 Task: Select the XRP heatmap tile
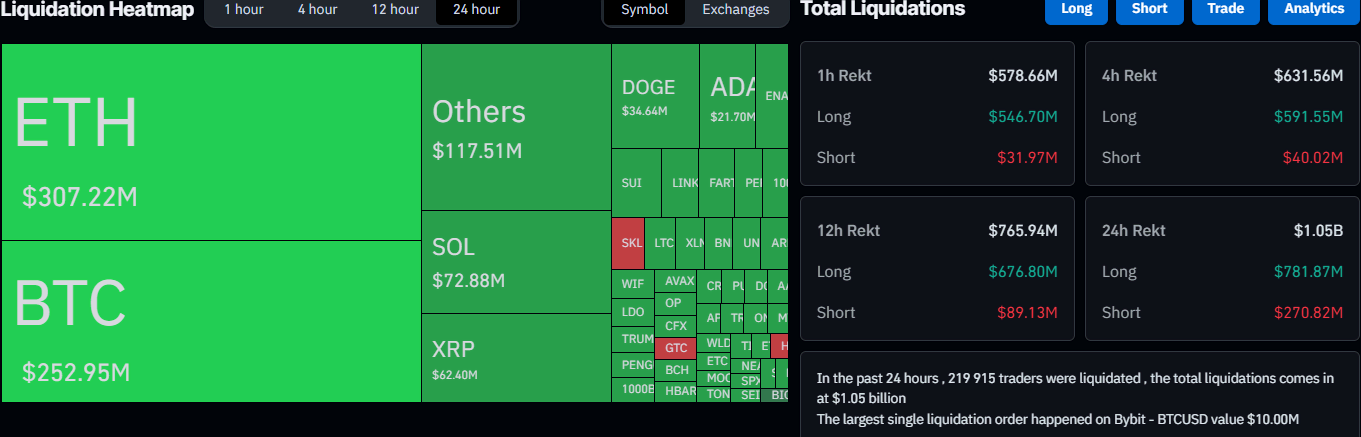(516, 358)
